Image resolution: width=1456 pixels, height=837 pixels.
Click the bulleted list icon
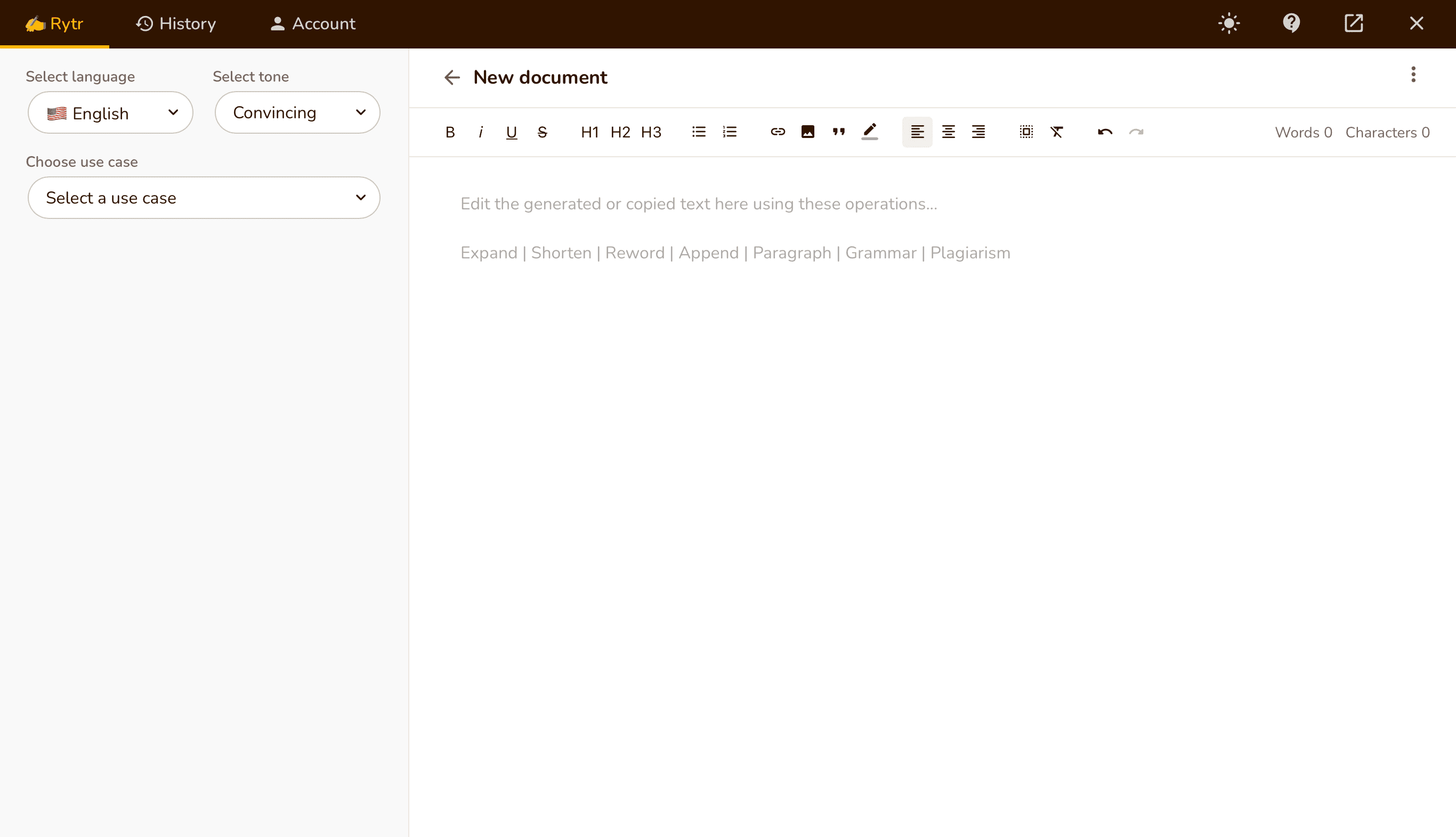(x=699, y=132)
